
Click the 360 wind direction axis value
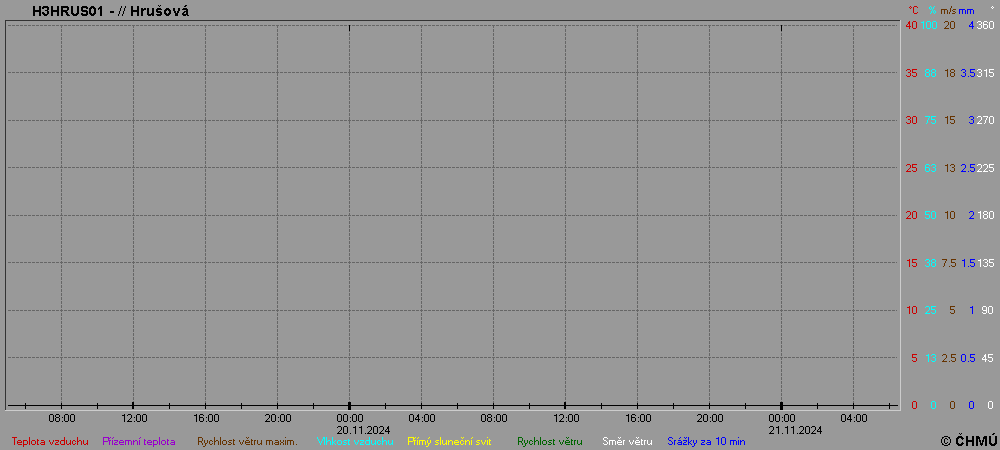coord(985,25)
